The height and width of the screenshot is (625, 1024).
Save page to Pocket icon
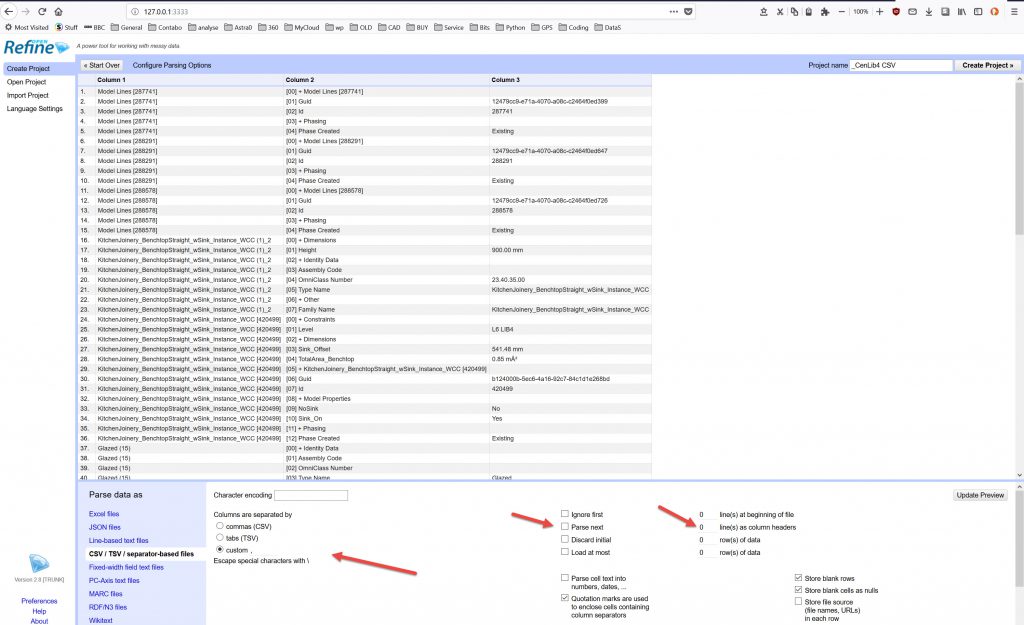pos(687,11)
